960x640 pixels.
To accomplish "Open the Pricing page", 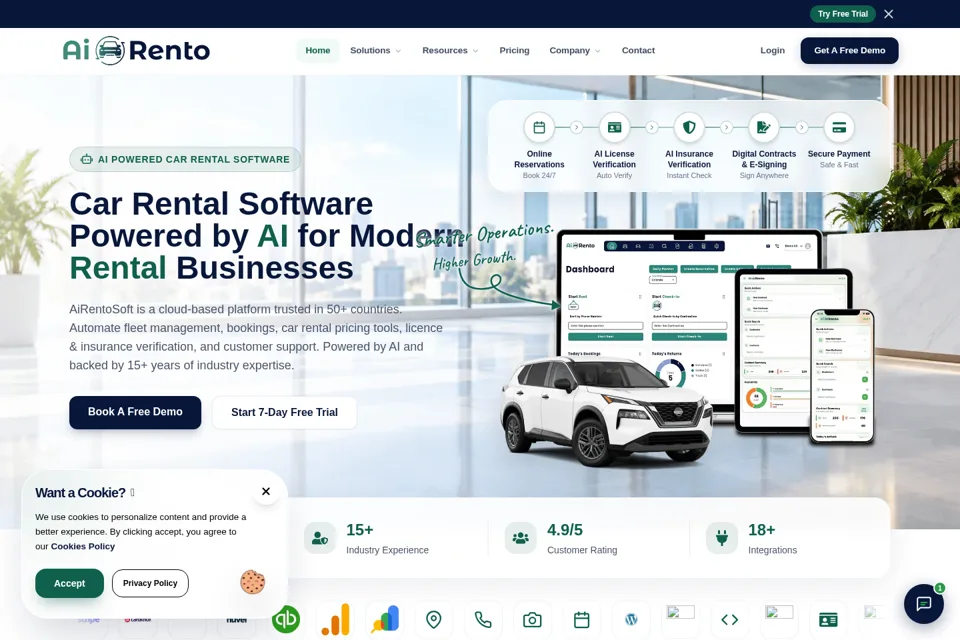I will [x=514, y=50].
